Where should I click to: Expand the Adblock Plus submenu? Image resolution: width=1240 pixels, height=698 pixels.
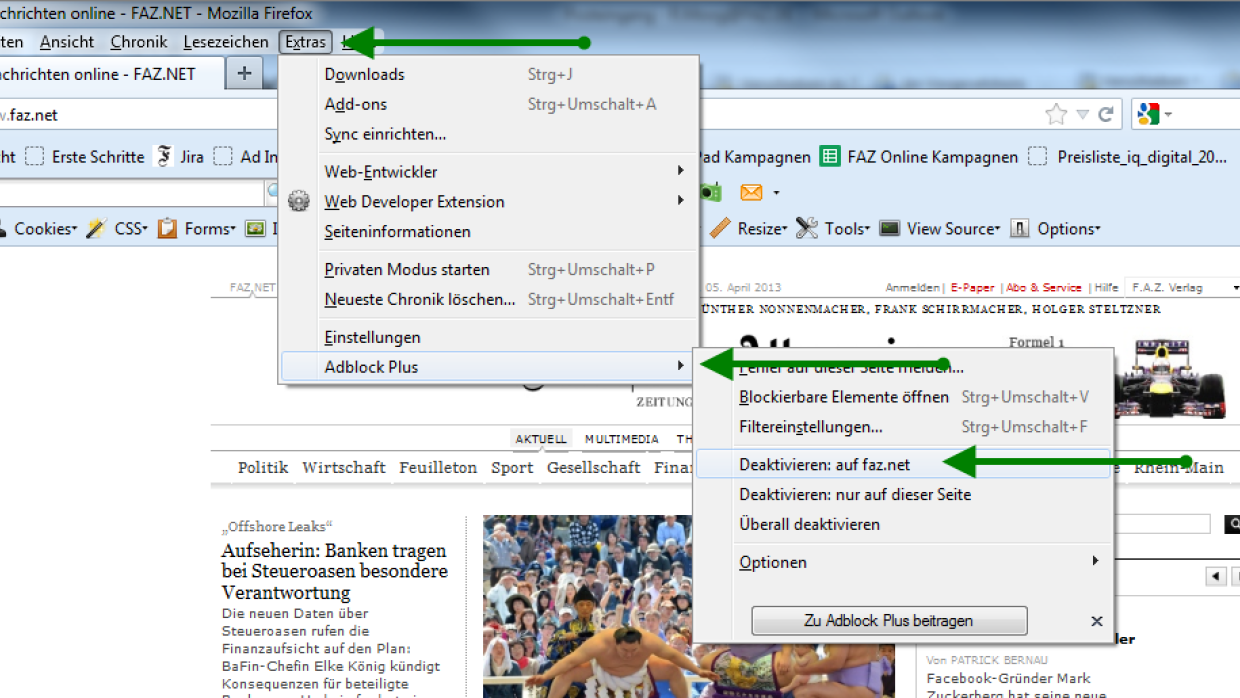pos(680,367)
